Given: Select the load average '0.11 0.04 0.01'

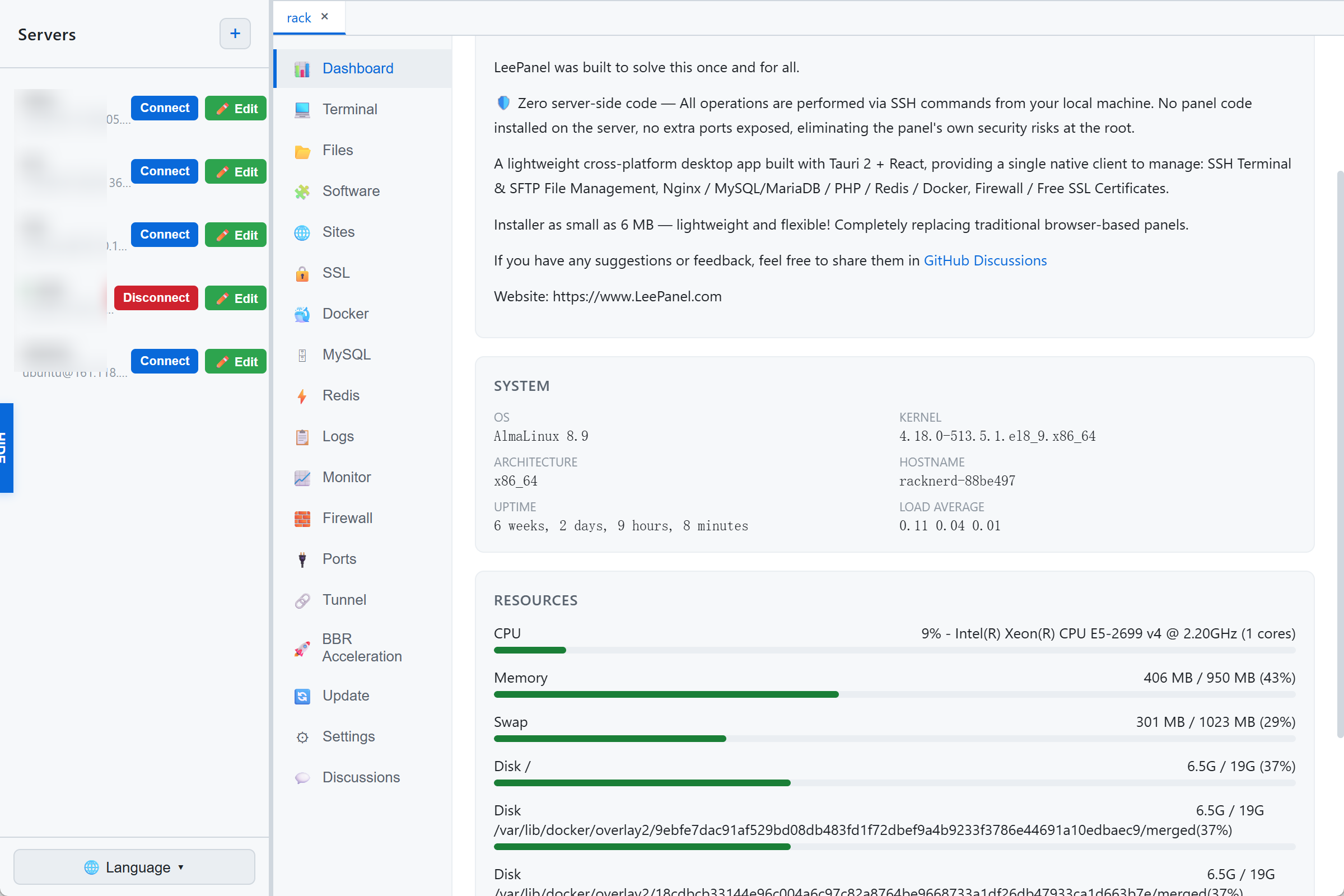Looking at the screenshot, I should click(x=950, y=526).
